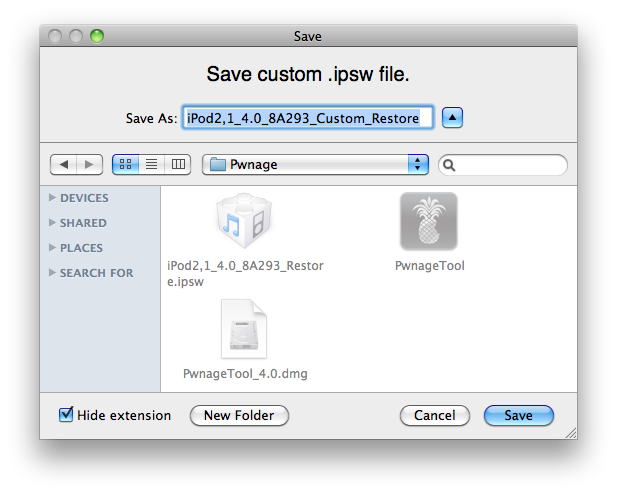Go back with the left arrow button
The image size is (617, 494).
[63, 164]
